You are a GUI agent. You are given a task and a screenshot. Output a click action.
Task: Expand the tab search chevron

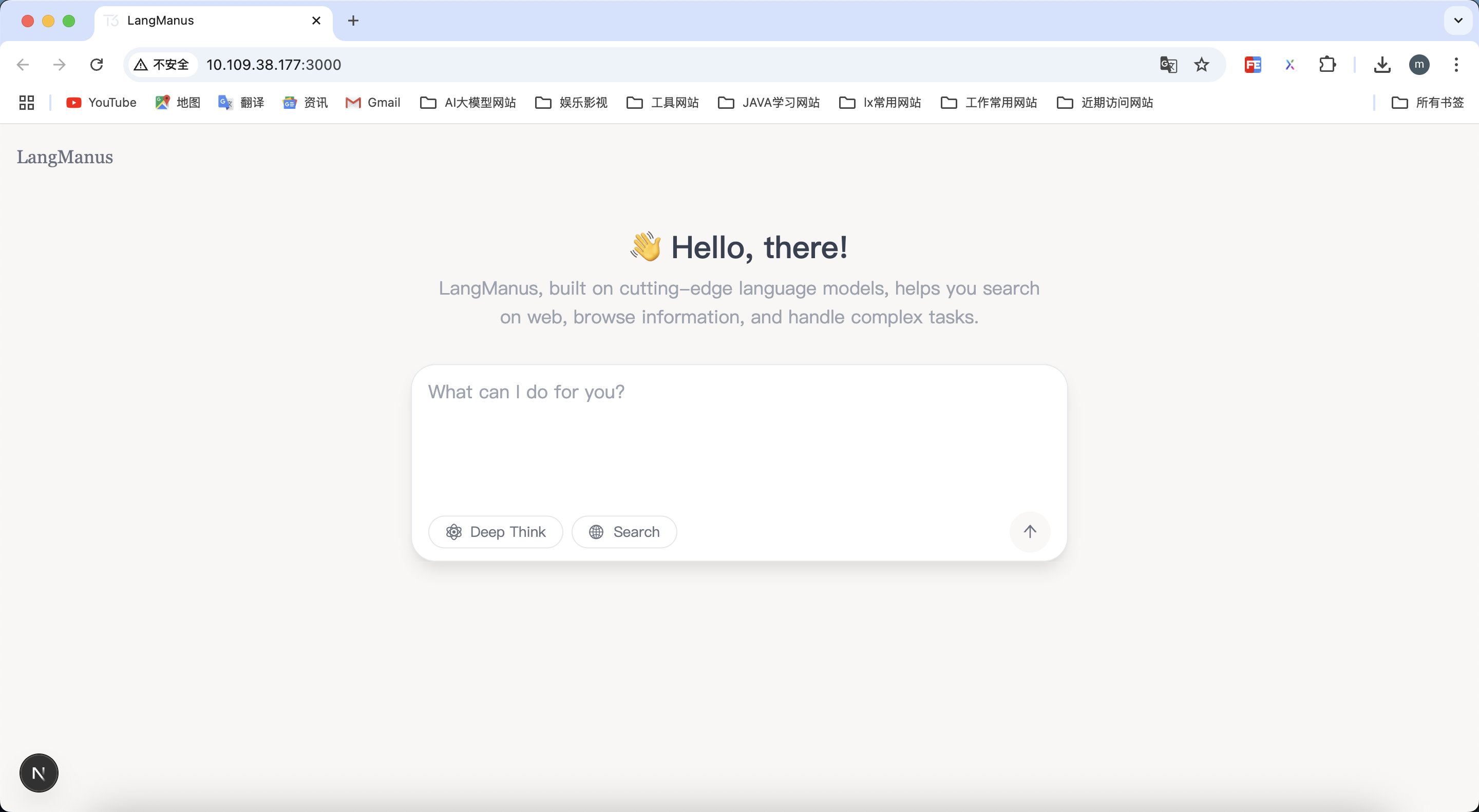pos(1458,21)
